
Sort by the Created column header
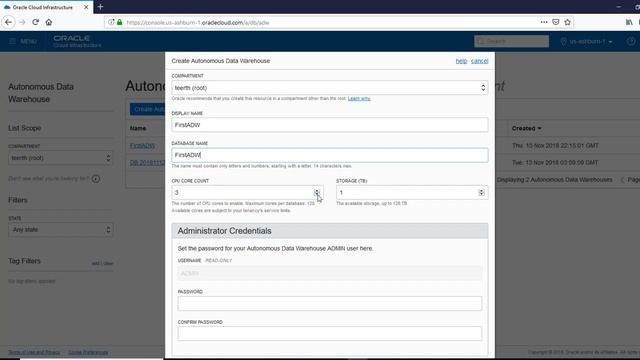coord(527,128)
